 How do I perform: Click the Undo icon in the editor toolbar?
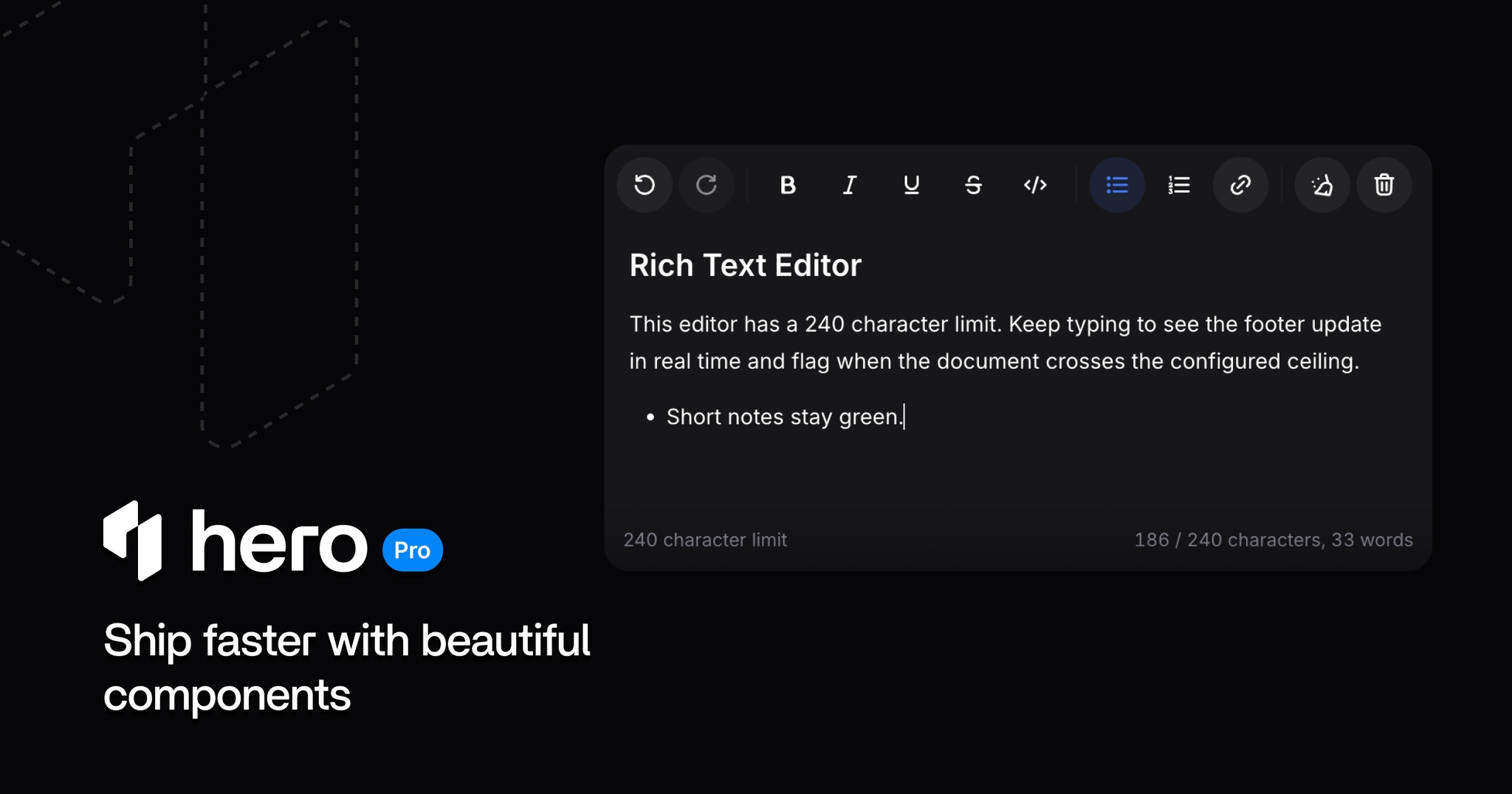point(645,185)
